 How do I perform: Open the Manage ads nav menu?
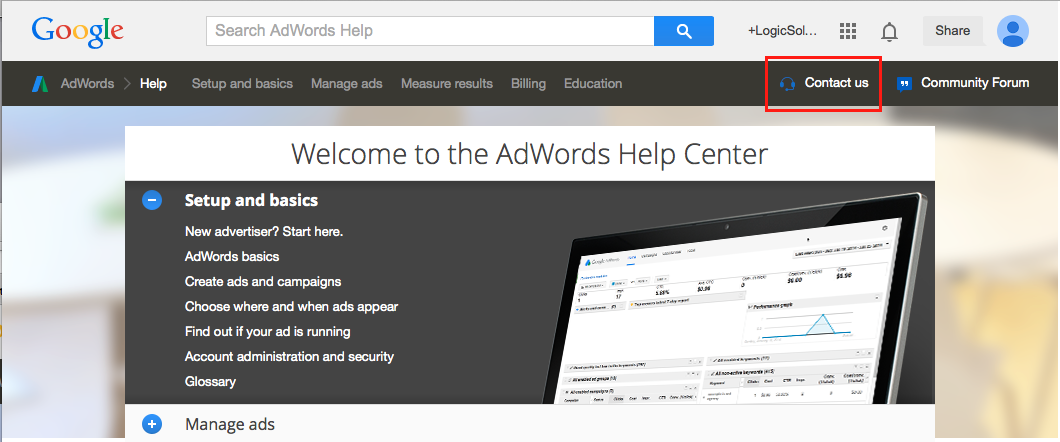click(x=347, y=84)
